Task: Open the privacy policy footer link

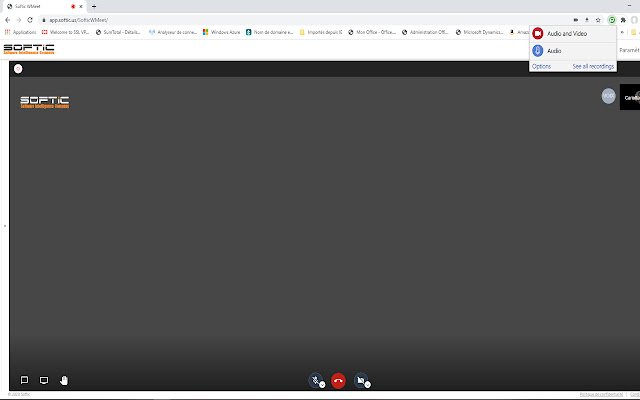Action: [601, 394]
